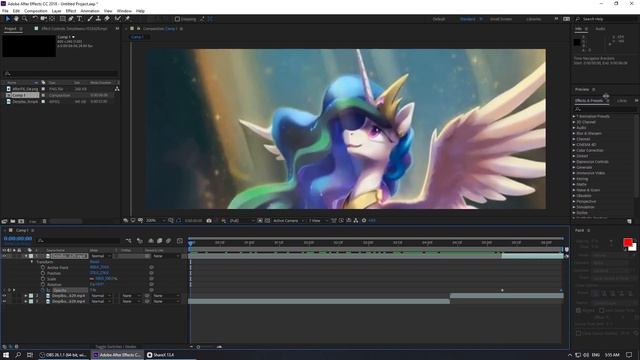Screen dimensions: 640x360
Task: Open the Graph Editor icon in timeline
Action: pos(180,241)
